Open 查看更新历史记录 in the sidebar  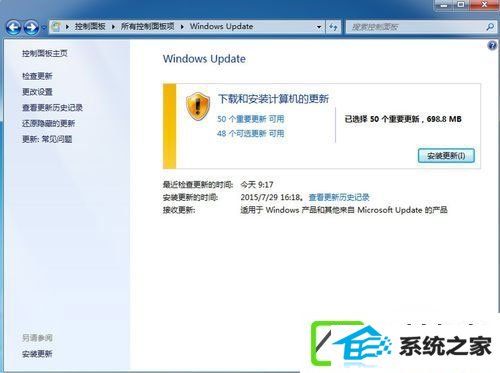point(52,107)
